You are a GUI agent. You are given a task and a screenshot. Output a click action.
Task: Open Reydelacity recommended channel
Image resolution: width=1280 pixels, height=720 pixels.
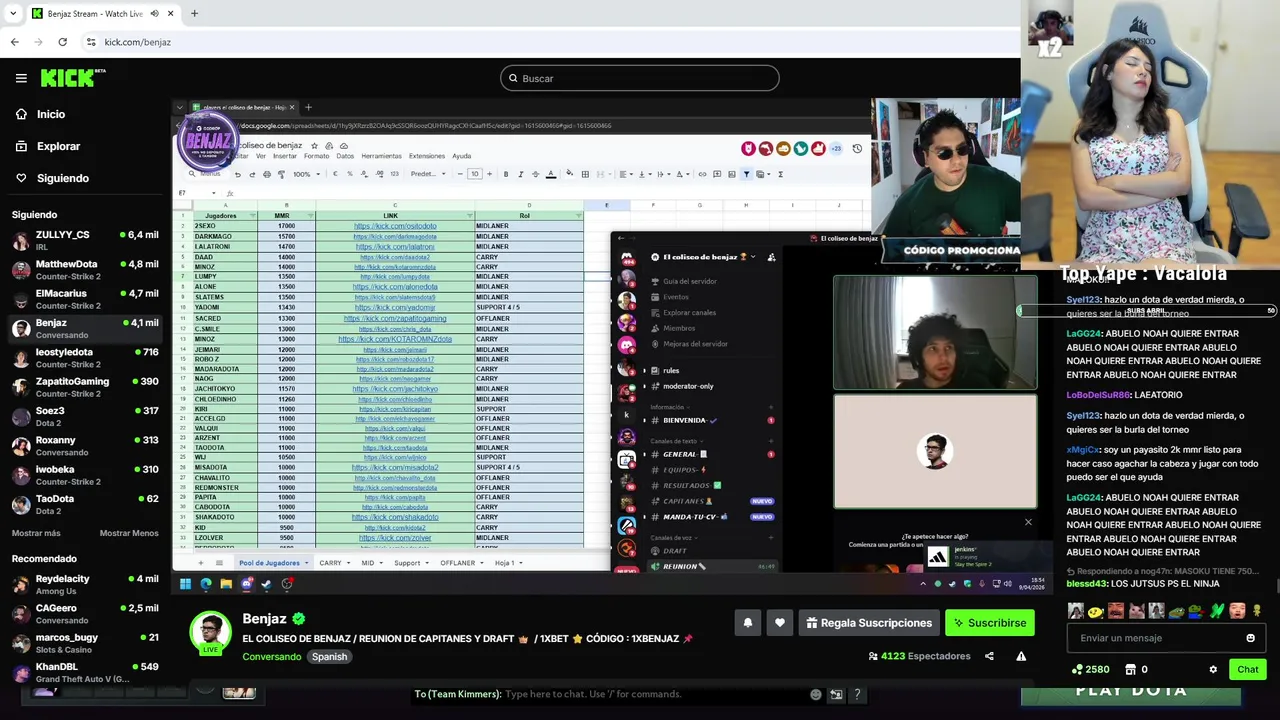coord(85,584)
